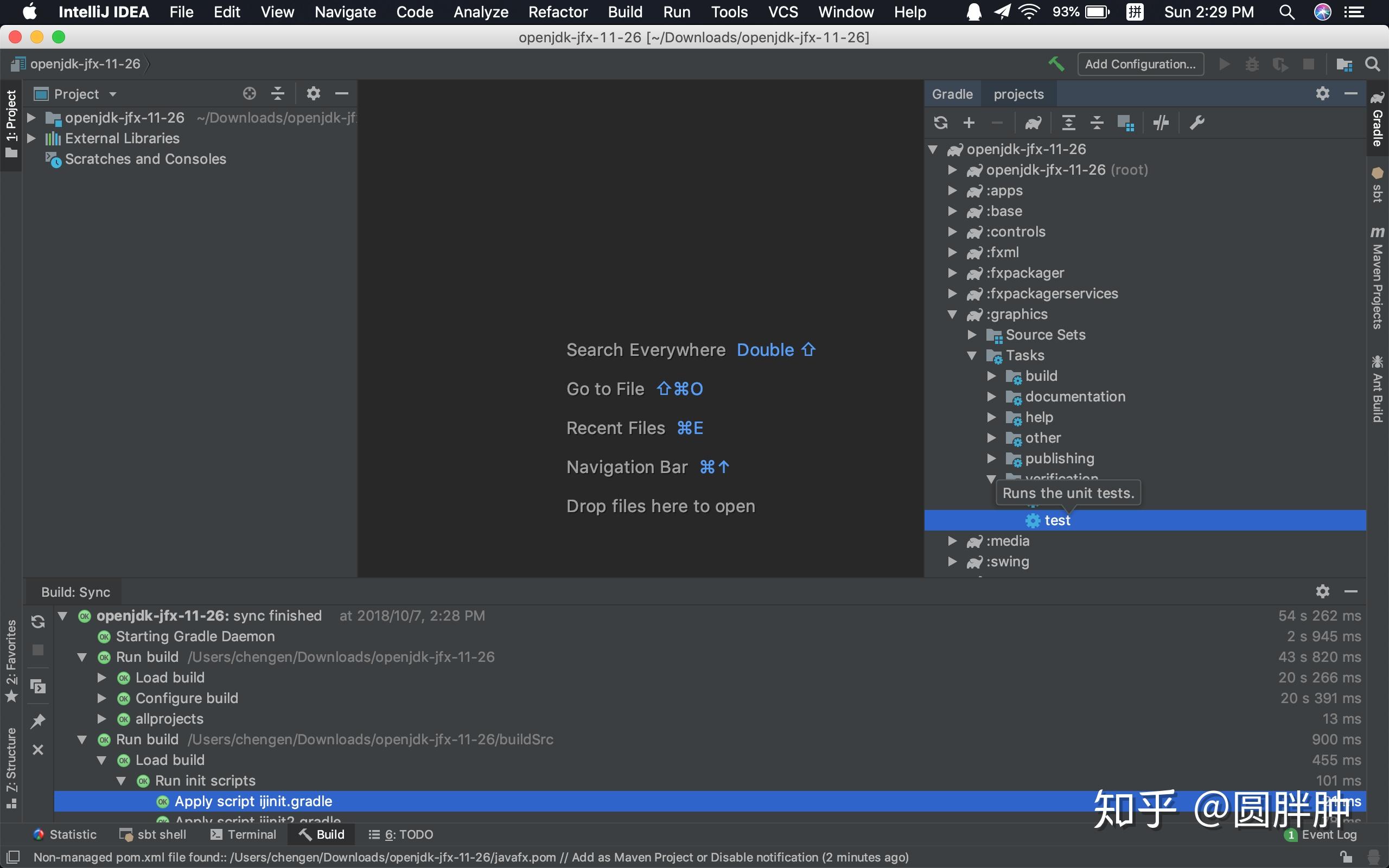Screen dimensions: 1389x868
Task: Refresh all Gradle projects
Action: click(x=941, y=122)
